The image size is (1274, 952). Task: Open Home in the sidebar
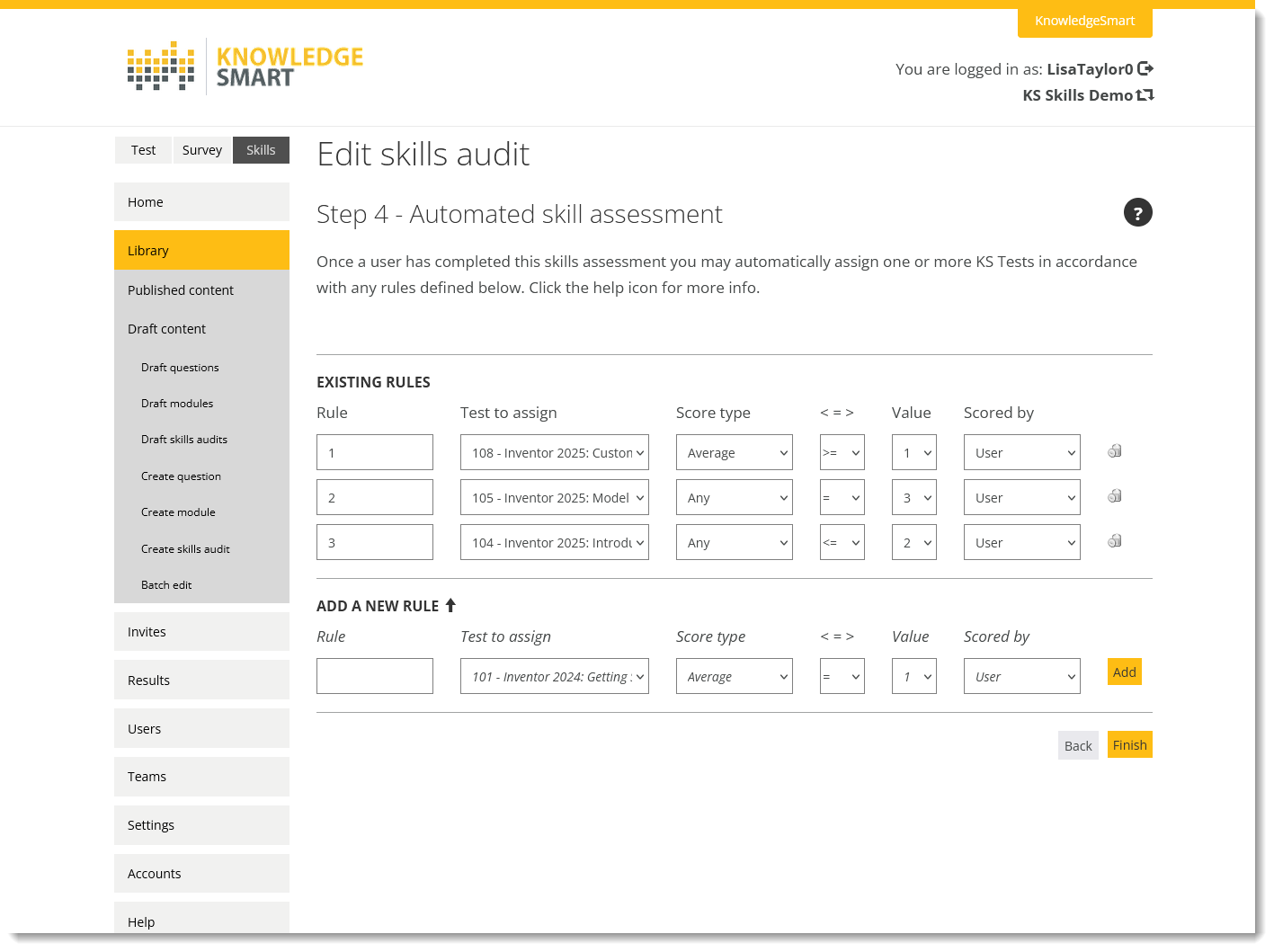click(x=201, y=202)
